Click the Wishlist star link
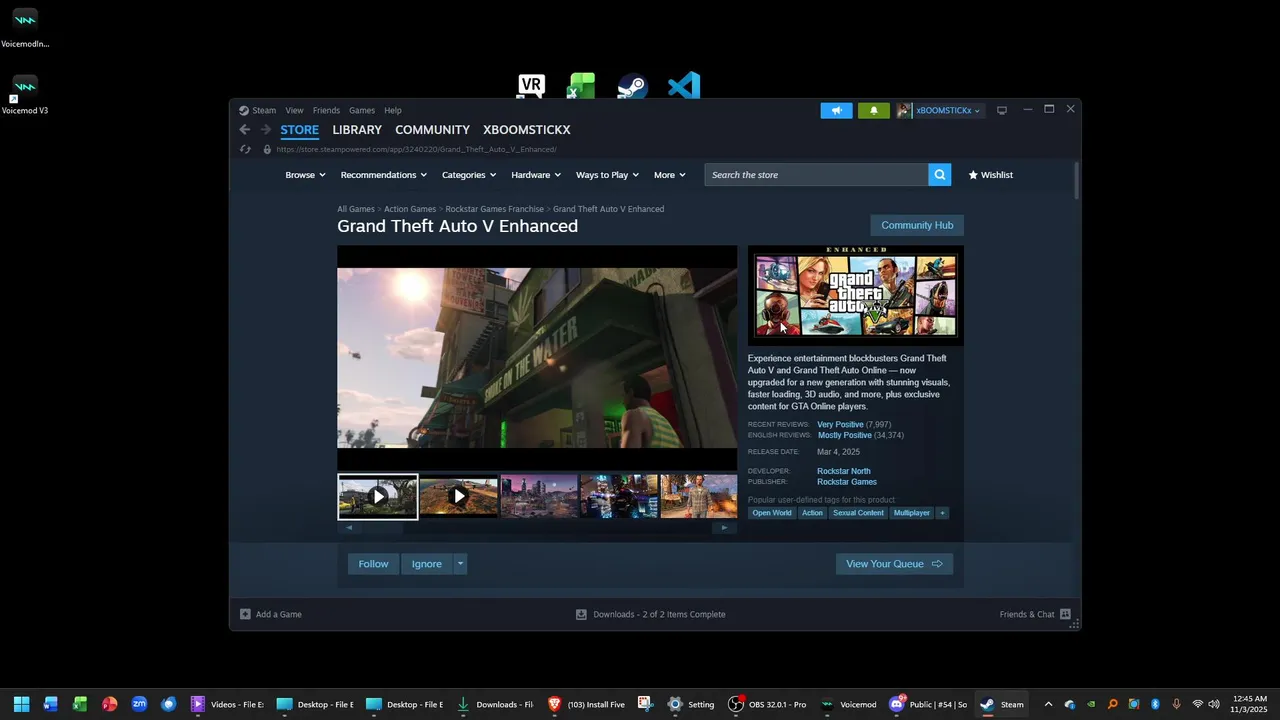This screenshot has height=720, width=1280. click(991, 175)
